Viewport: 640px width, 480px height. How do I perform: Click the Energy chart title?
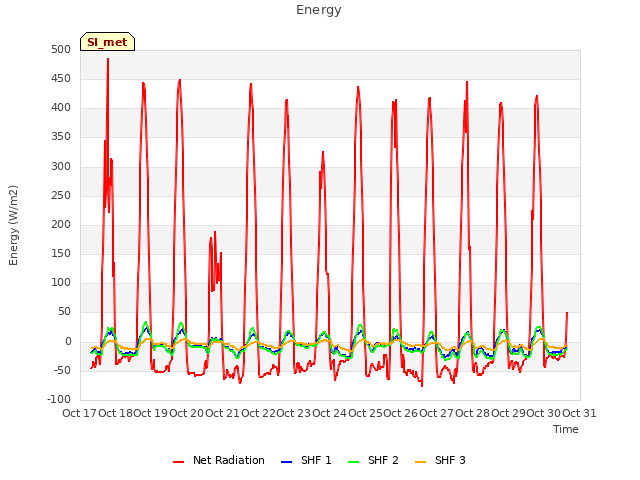(x=318, y=10)
